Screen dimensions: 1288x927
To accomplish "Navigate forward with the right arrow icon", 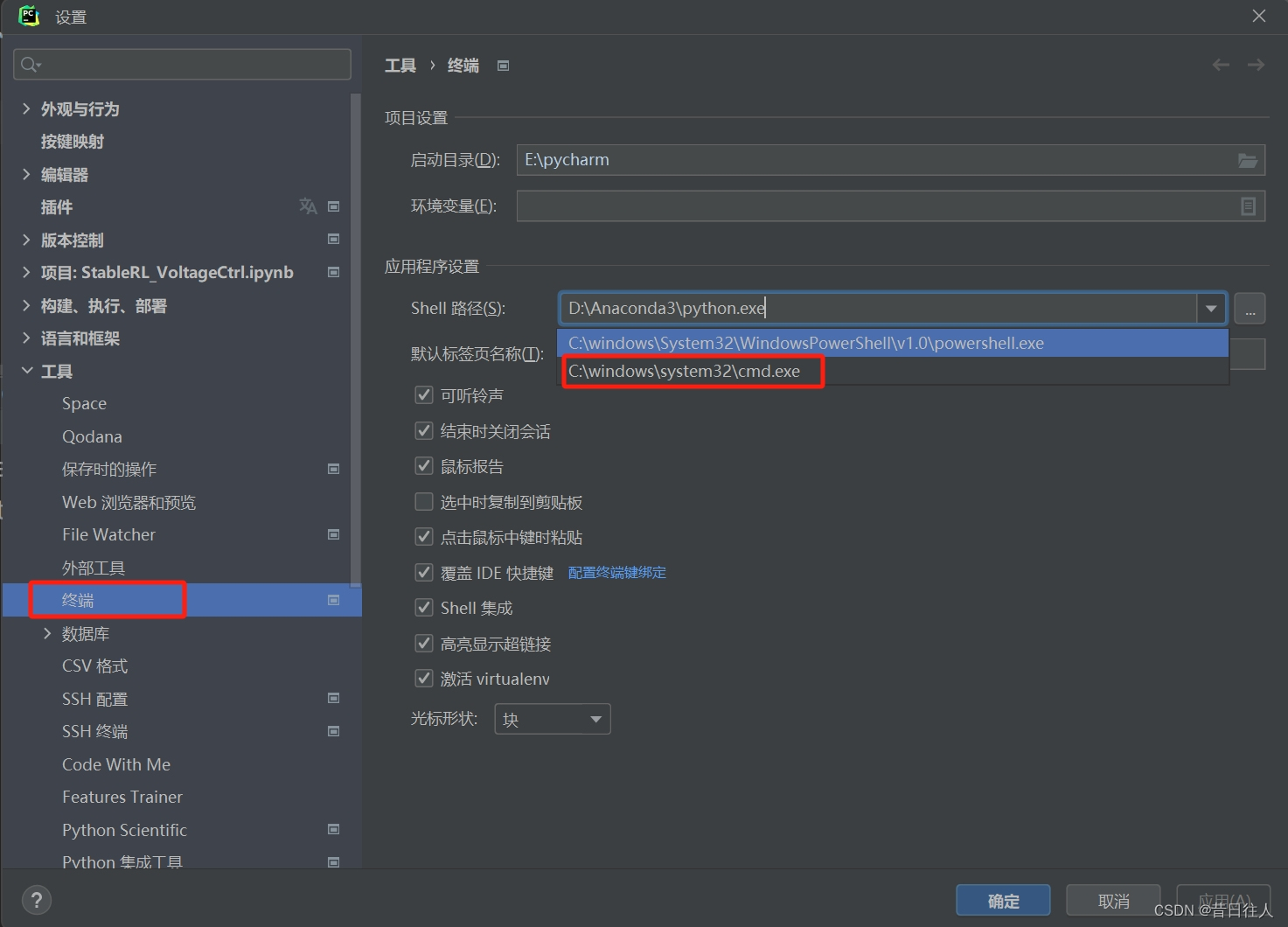I will tap(1257, 64).
